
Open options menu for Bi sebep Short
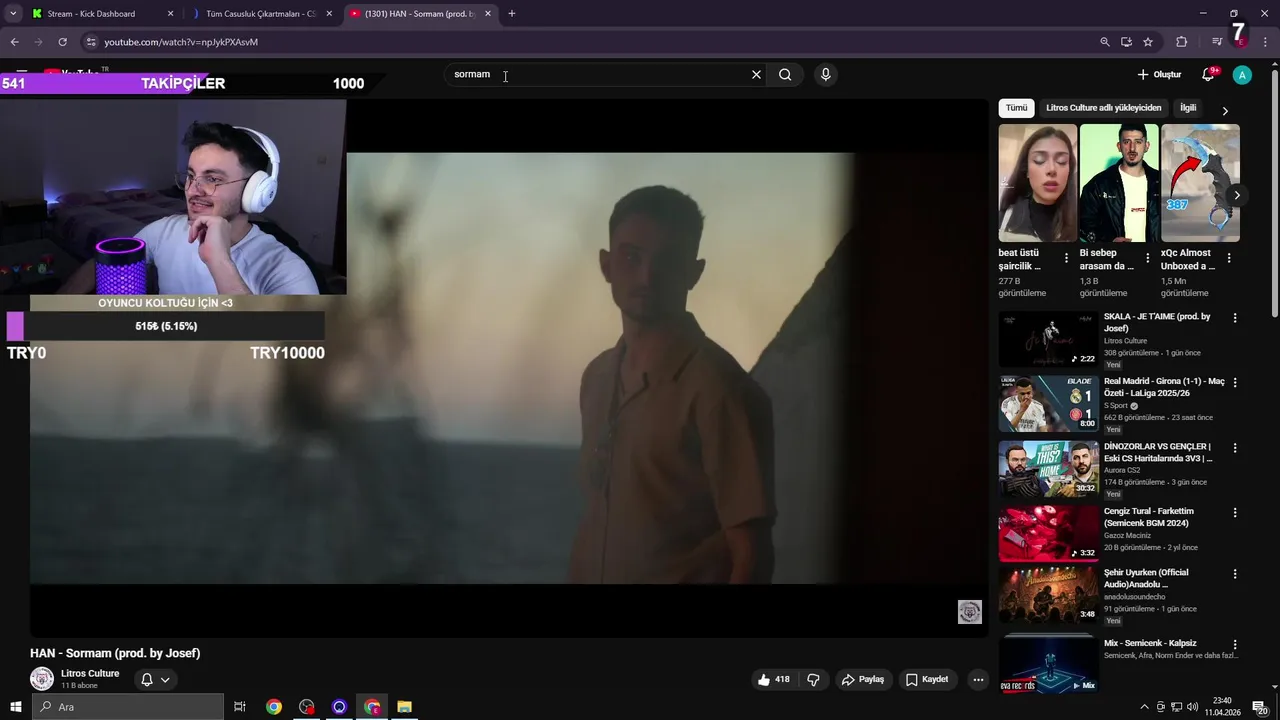1147,258
